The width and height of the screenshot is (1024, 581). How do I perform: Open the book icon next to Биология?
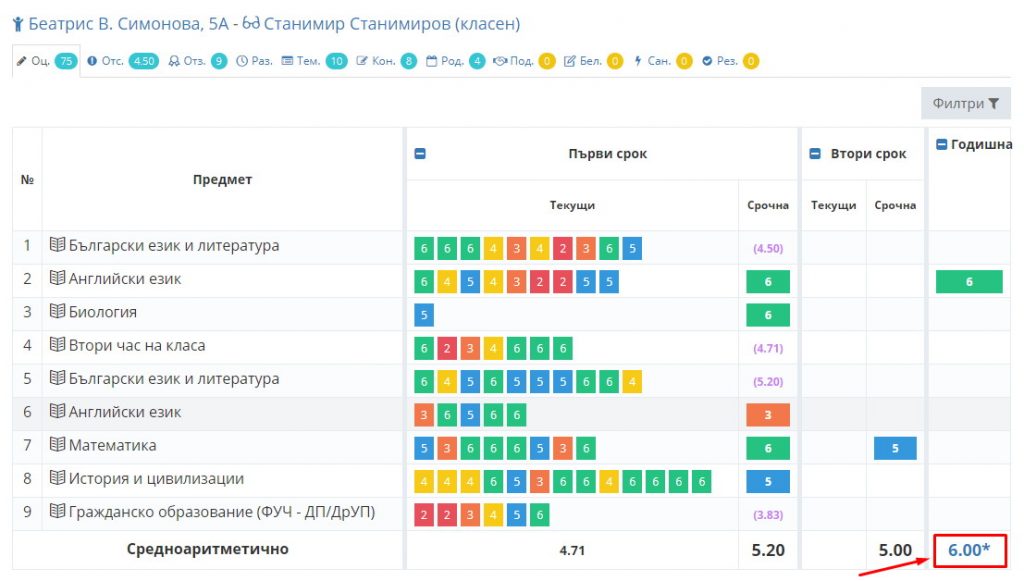coord(57,312)
